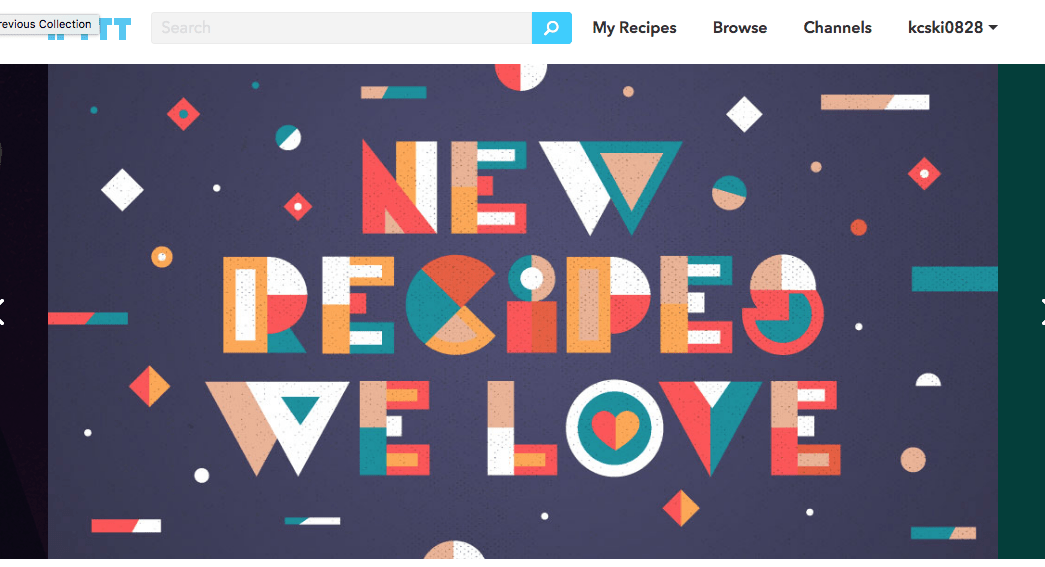Expand the caret beside kcski0828
1045x567 pixels.
pos(993,28)
